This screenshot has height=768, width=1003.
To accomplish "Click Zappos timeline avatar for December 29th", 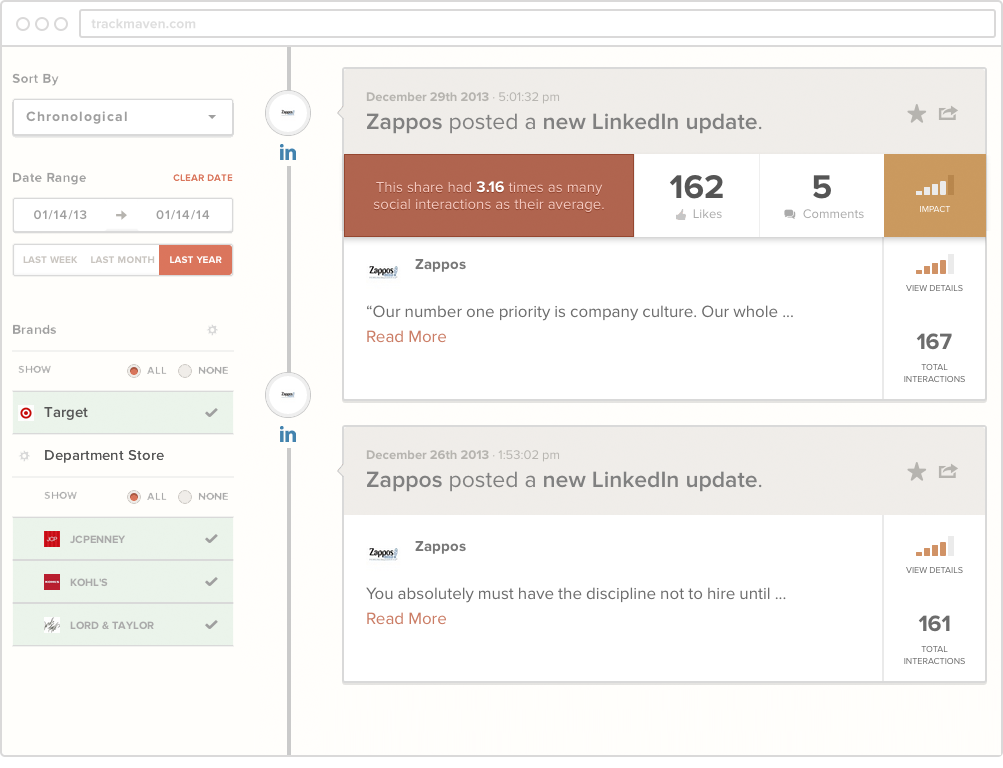I will click(x=288, y=113).
